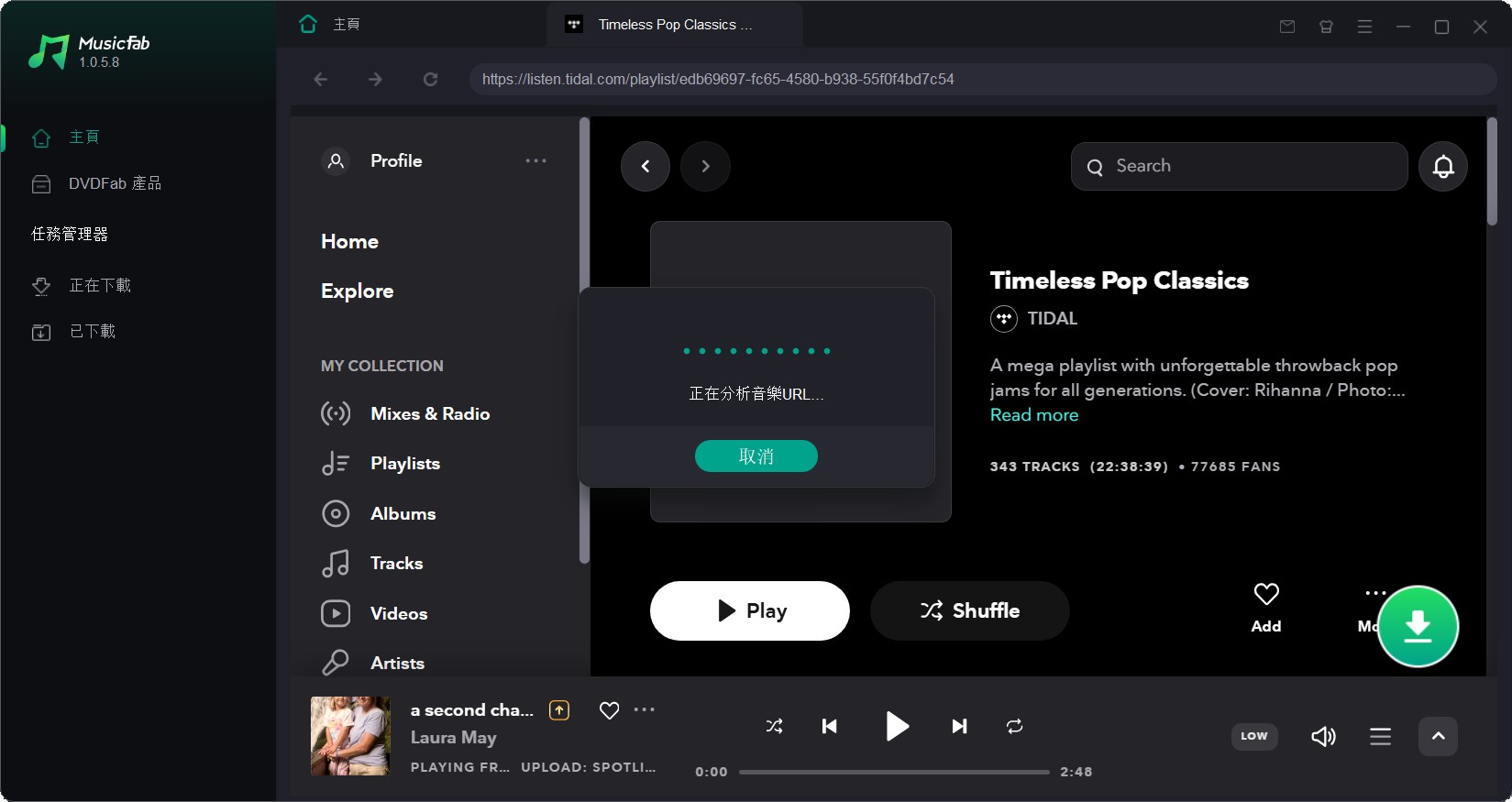Open Albums in My Collection

(x=379, y=514)
